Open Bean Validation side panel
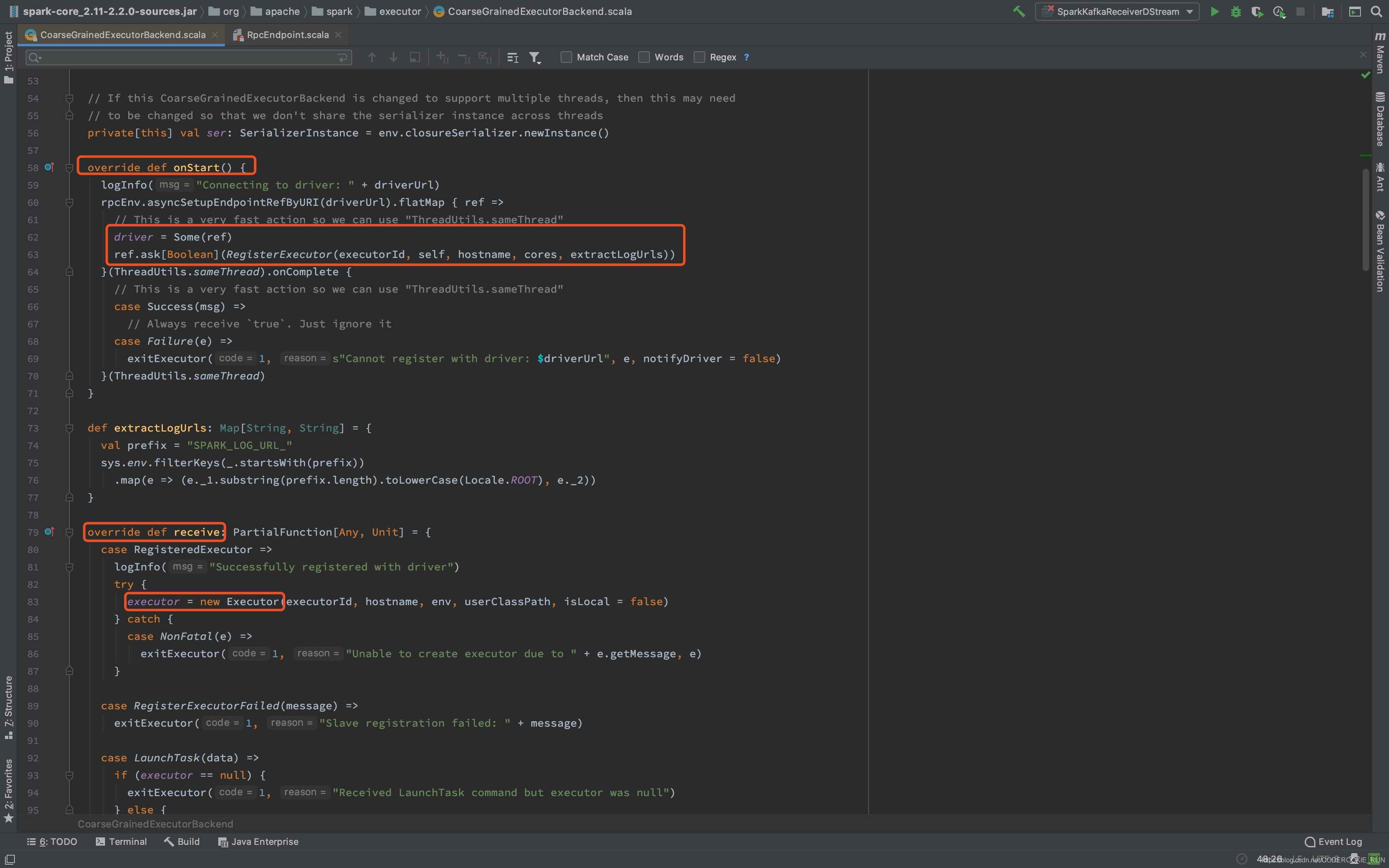Viewport: 1389px width, 868px height. tap(1380, 251)
